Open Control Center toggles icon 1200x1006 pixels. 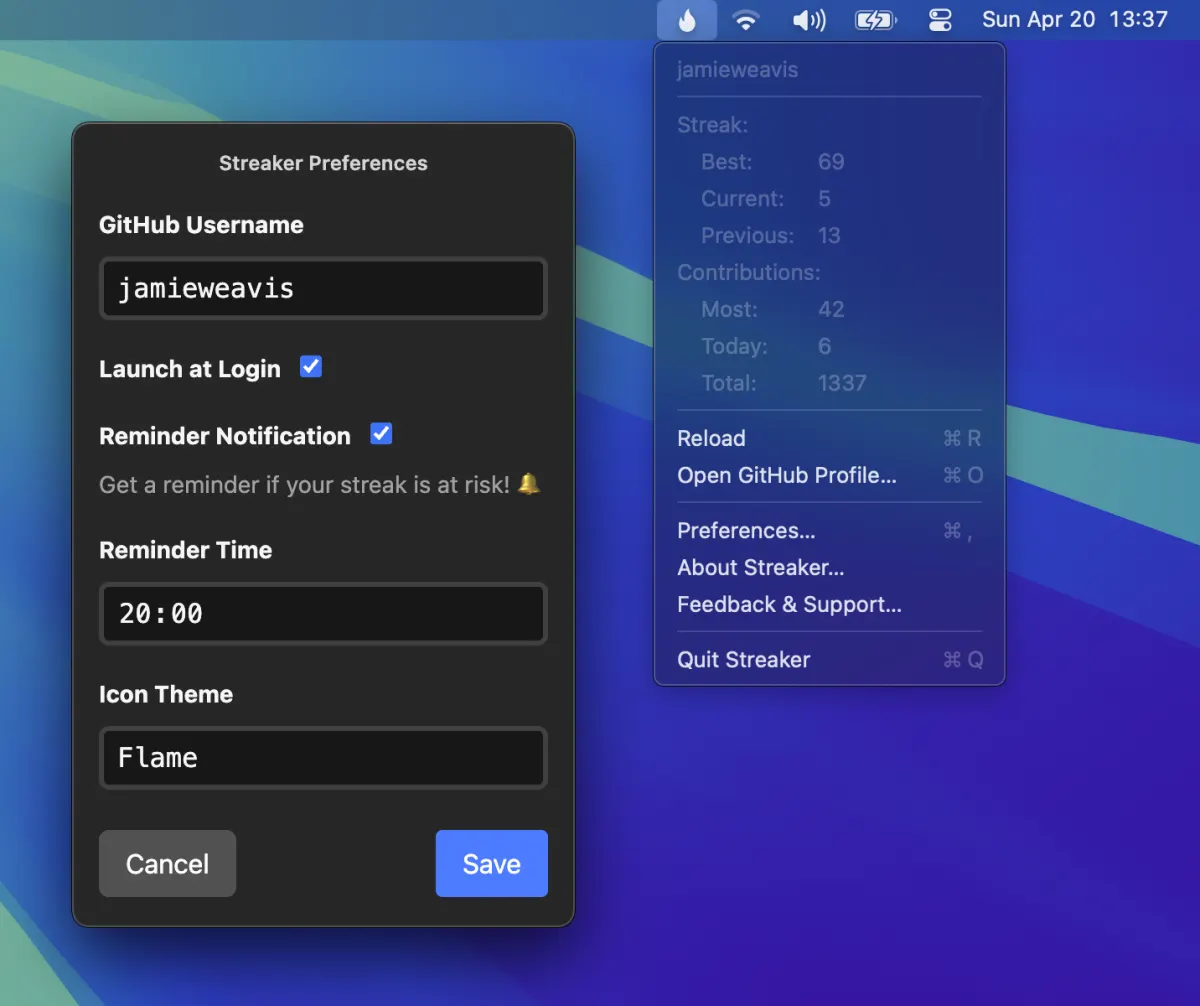click(940, 19)
